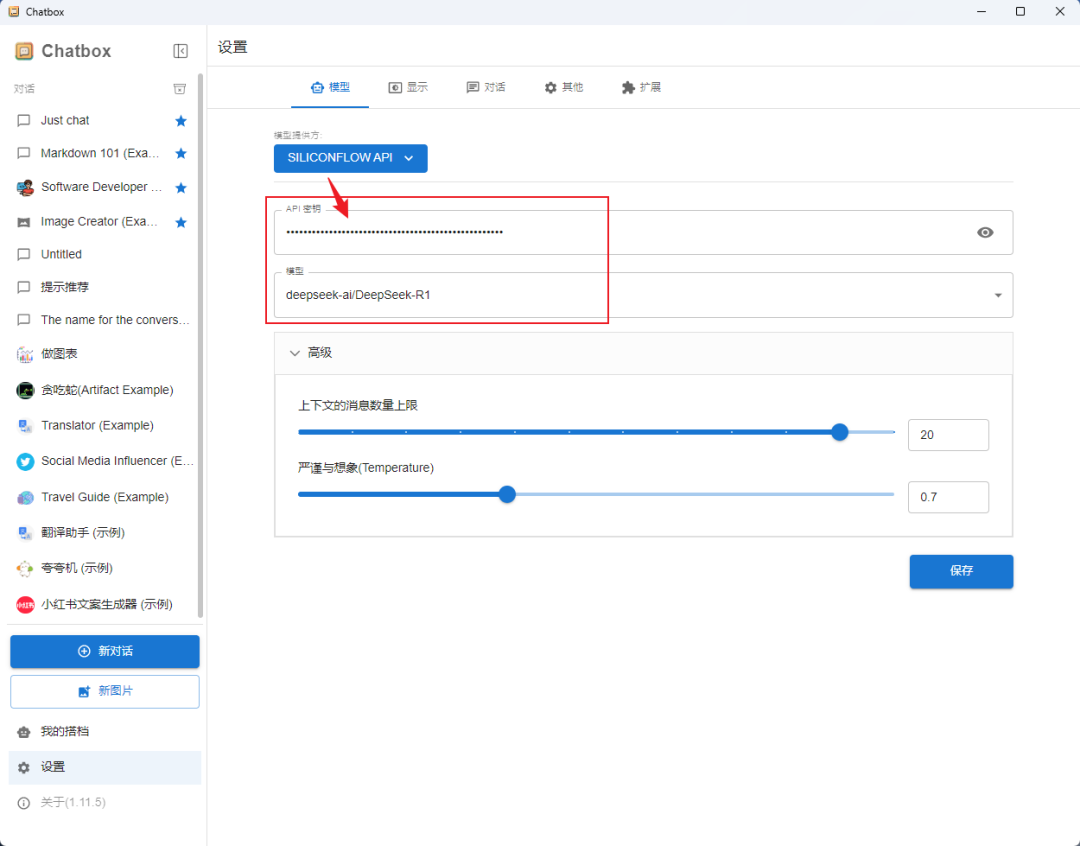This screenshot has width=1080, height=846.
Task: Open 'The name for the convers…' chat
Action: tap(105, 320)
